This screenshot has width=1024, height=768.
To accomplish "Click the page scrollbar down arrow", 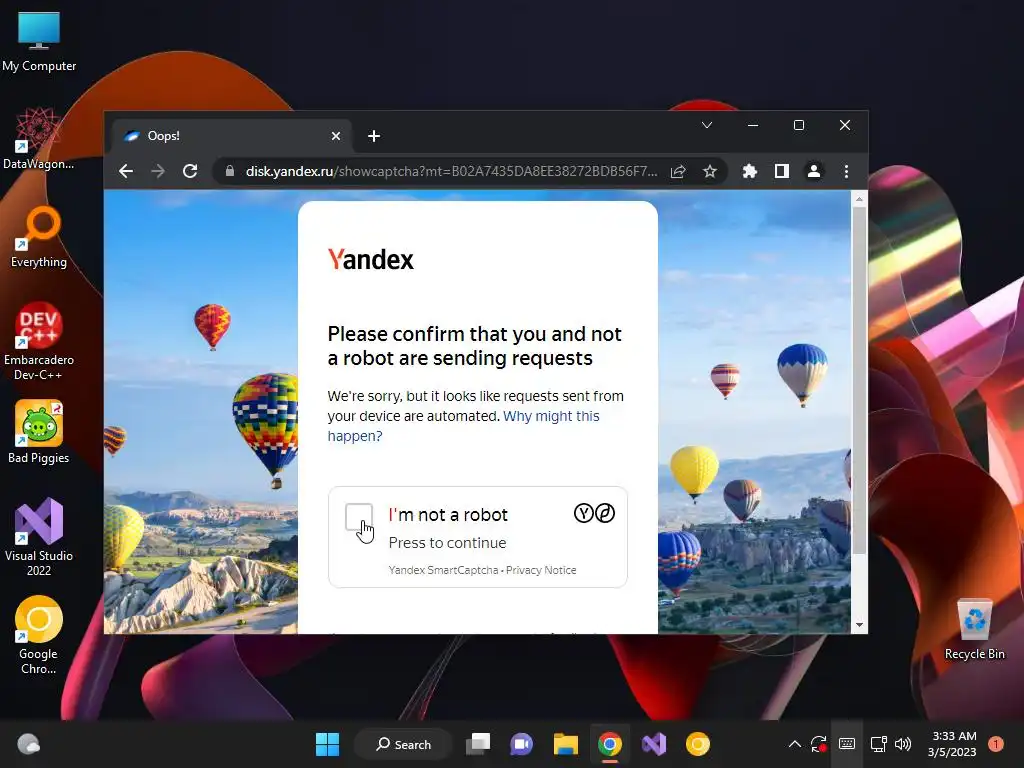I will point(859,625).
